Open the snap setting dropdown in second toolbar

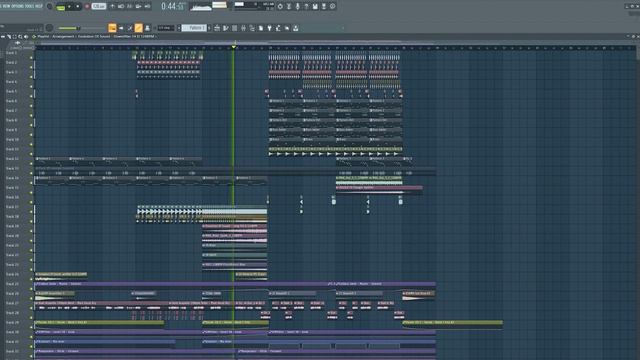(166, 28)
